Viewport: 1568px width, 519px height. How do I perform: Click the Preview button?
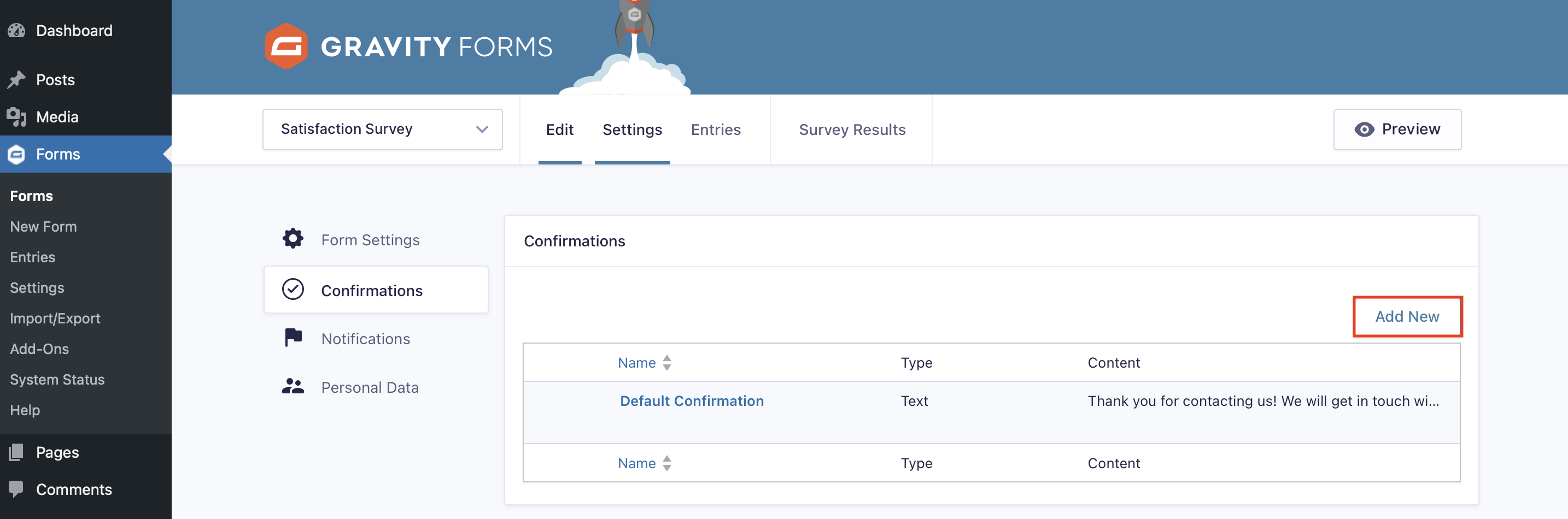(x=1397, y=129)
